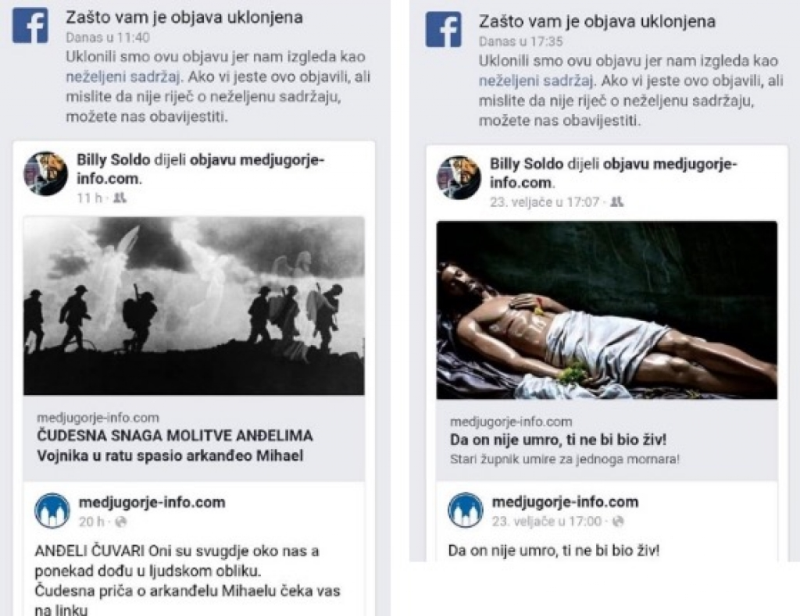Open the reclining Christ statue article image
Image resolution: width=800 pixels, height=616 pixels.
coord(607,310)
